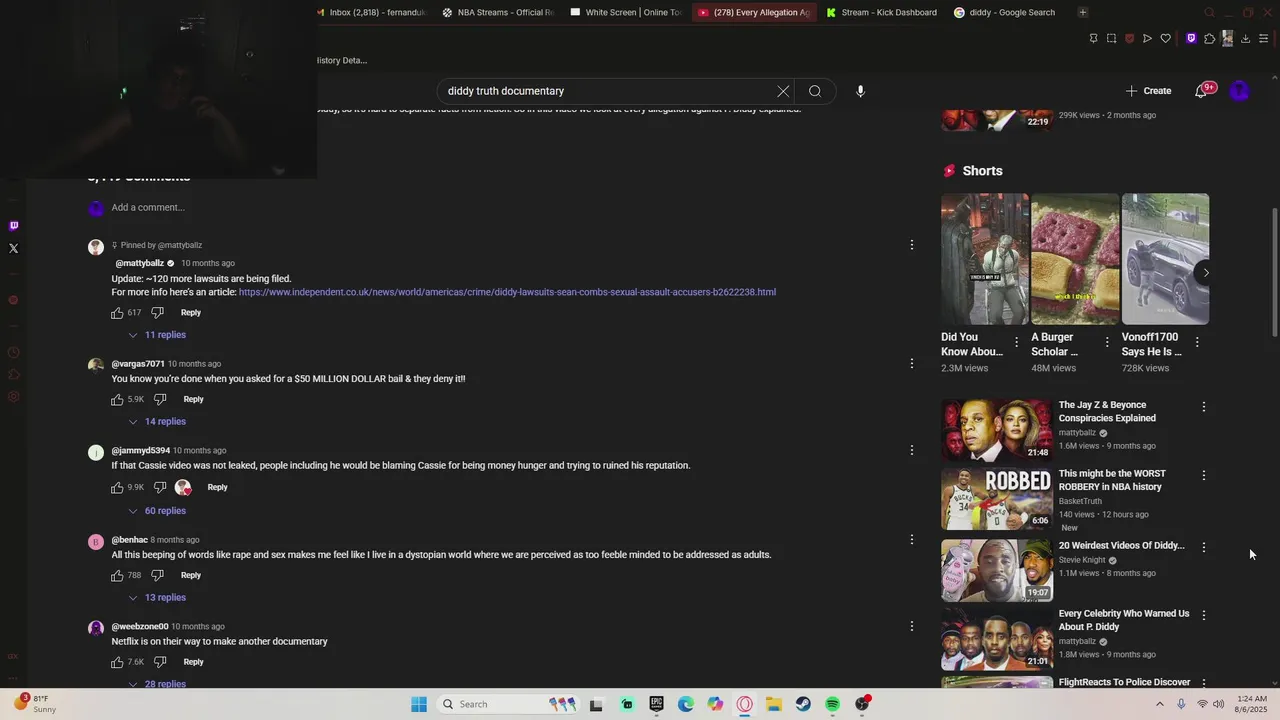Open options for Did You Know short
Screen dimensions: 1280x720
pyautogui.click(x=1016, y=342)
